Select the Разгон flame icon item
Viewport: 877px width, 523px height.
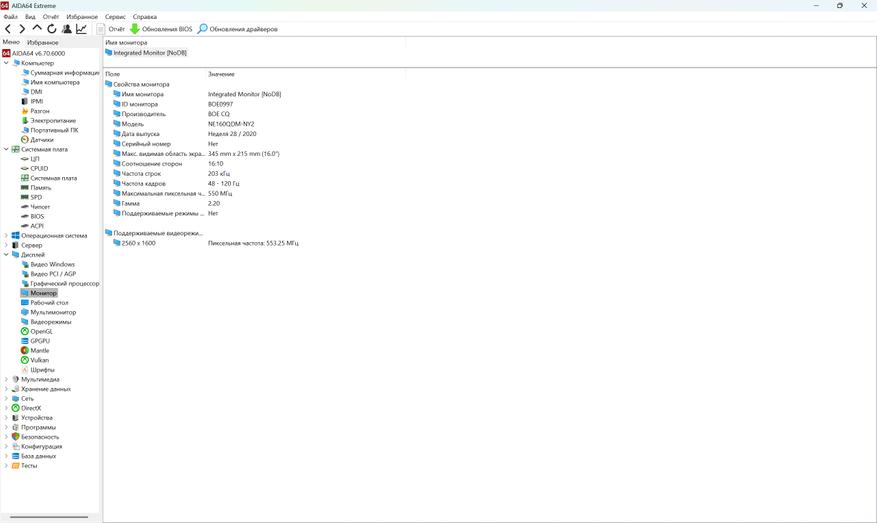[35, 111]
